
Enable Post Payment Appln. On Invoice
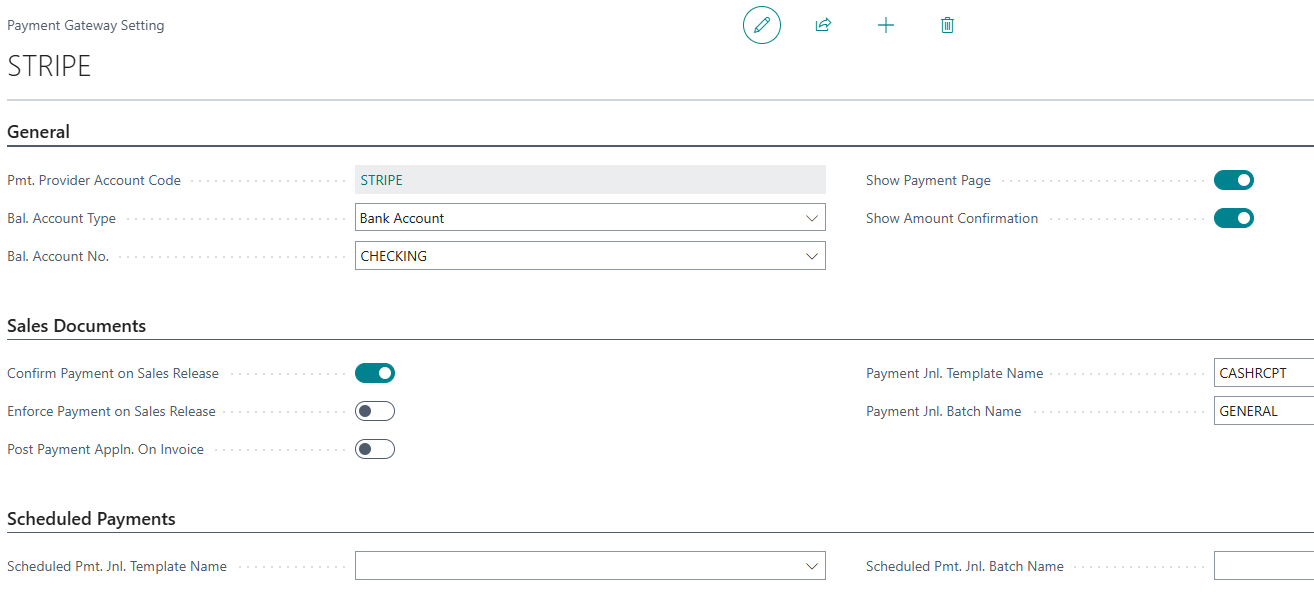pos(375,449)
